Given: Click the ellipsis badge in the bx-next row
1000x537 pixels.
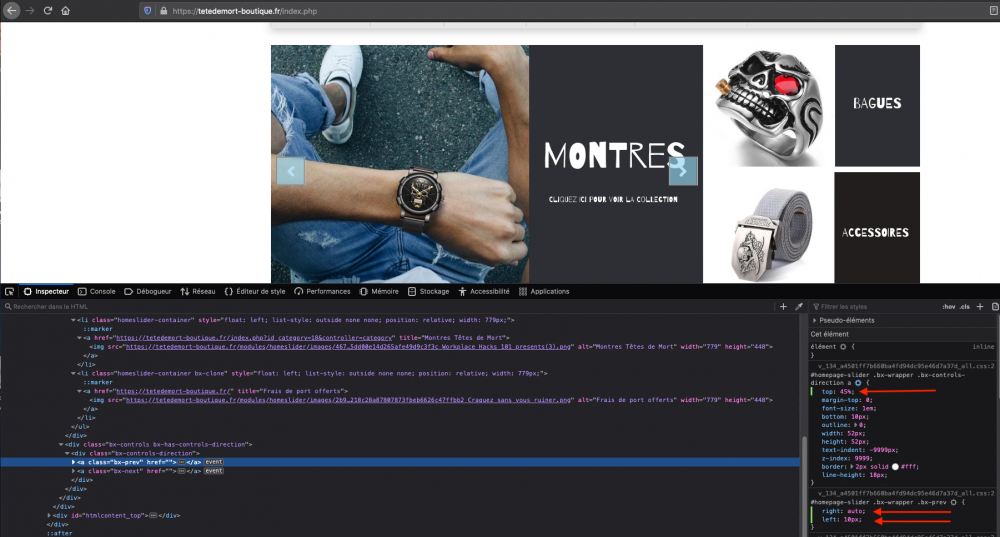Looking at the screenshot, I should [x=181, y=471].
